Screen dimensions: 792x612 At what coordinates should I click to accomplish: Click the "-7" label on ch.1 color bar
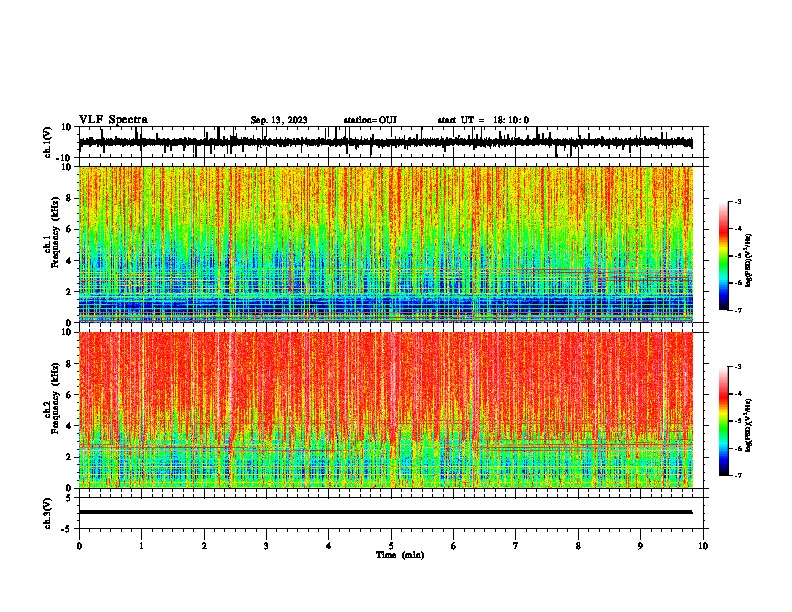(738, 310)
